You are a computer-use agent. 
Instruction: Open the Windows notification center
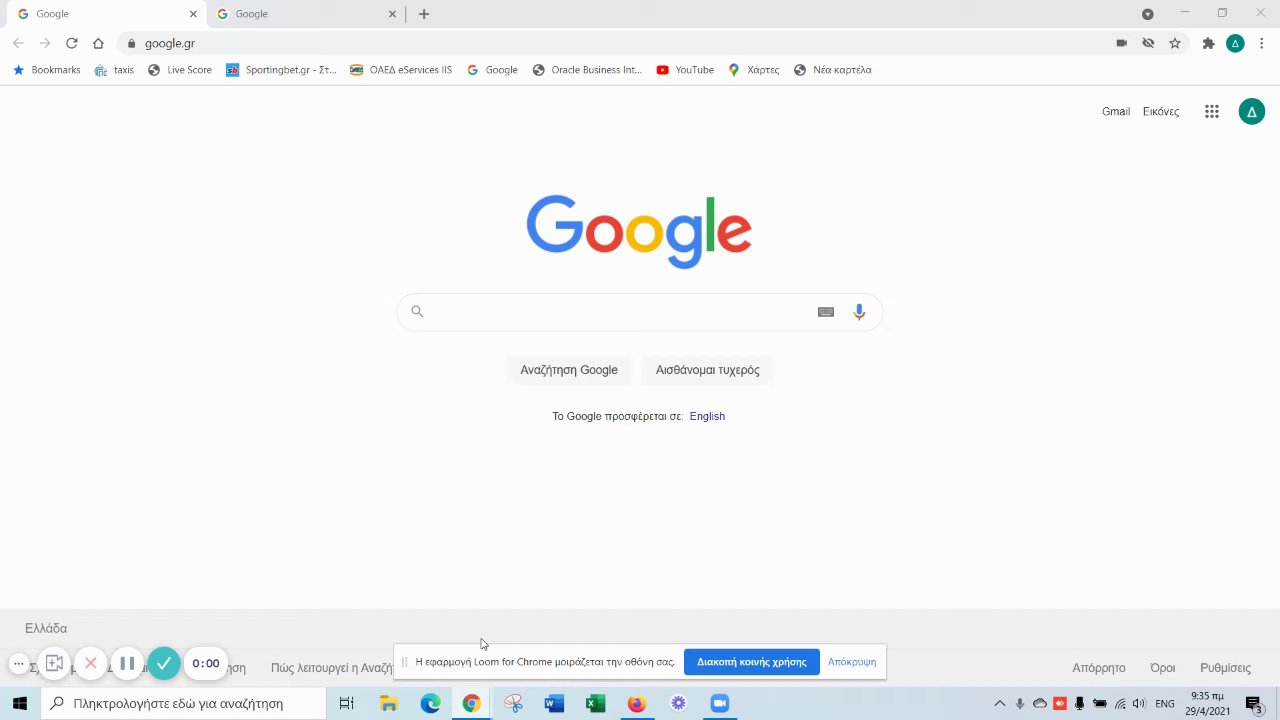(1253, 704)
